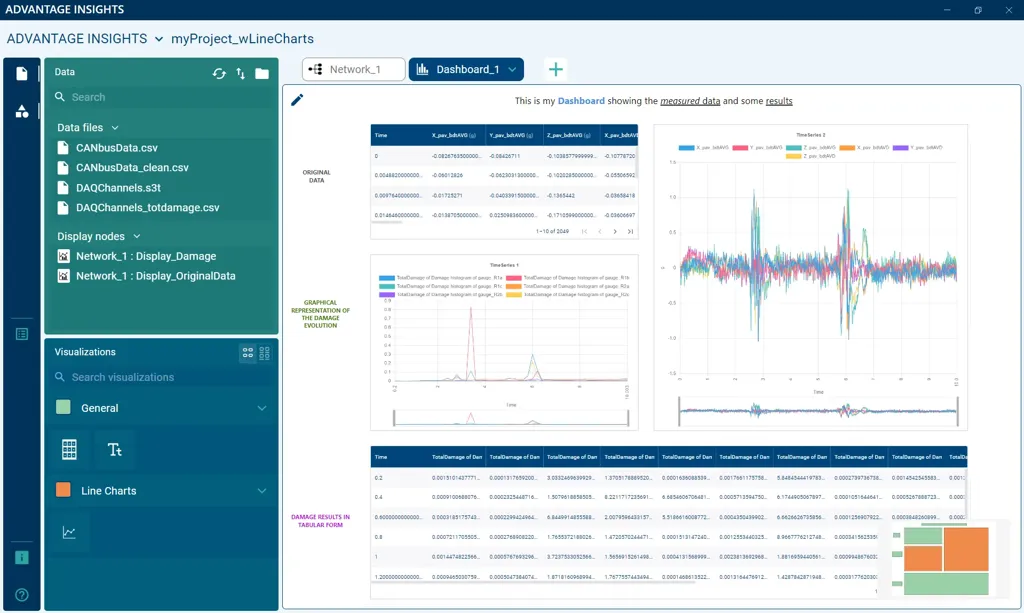
Task: Select the line chart visualization icon
Action: (x=69, y=533)
